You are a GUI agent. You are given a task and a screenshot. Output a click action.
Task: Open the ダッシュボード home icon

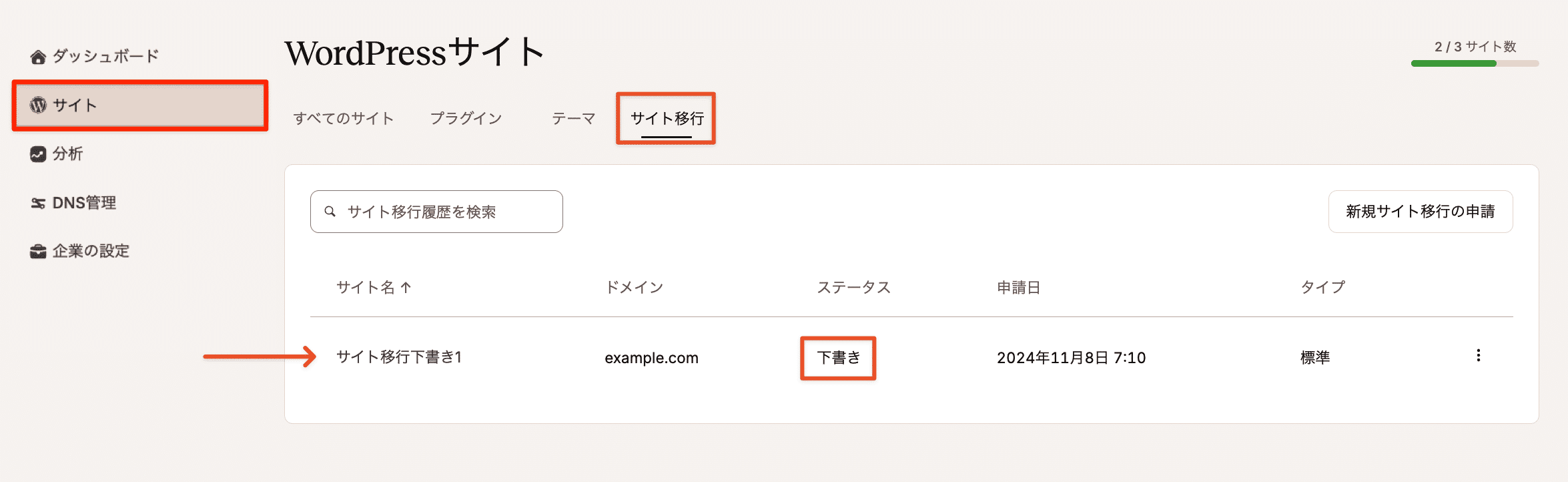point(38,56)
